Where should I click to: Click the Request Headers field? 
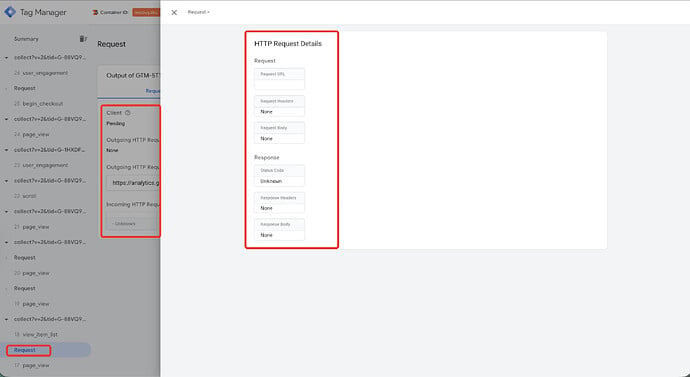[279, 106]
